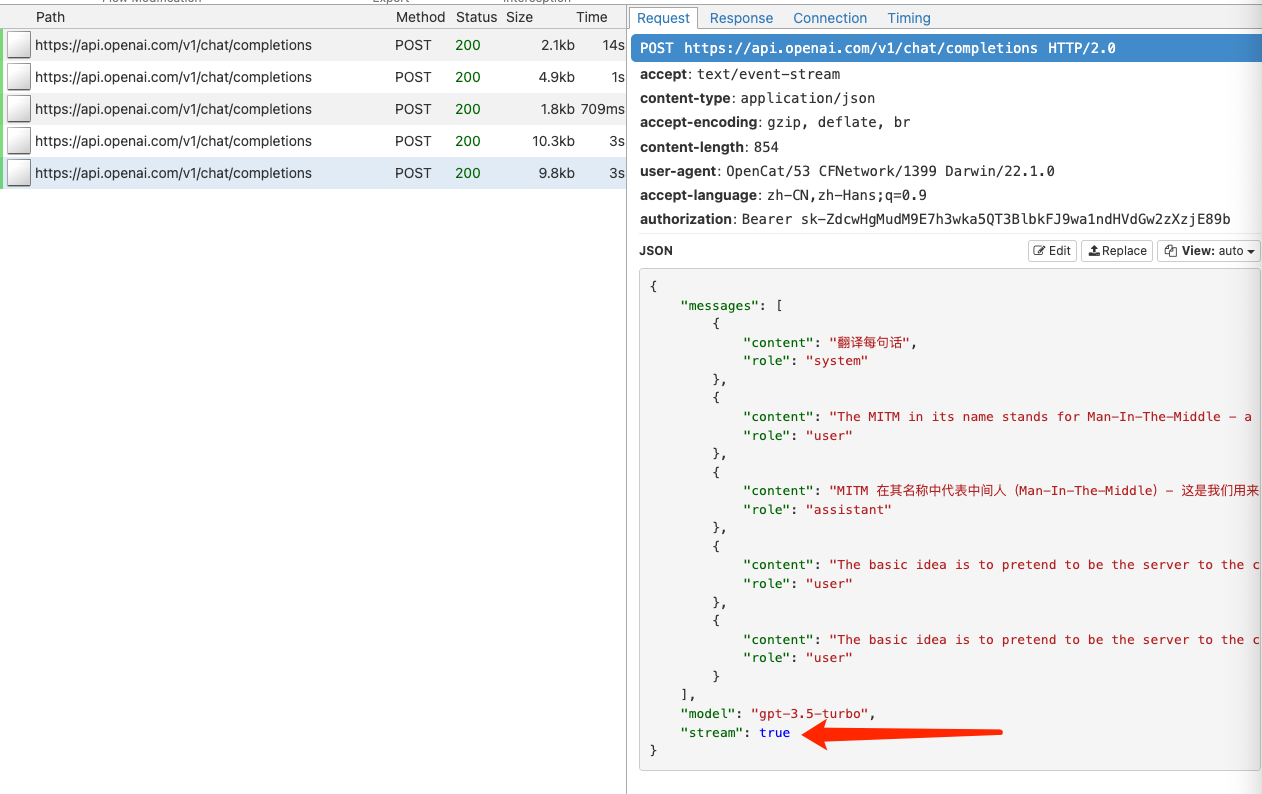Click the Method column header
Screen dimensions: 1262x794
pos(420,17)
